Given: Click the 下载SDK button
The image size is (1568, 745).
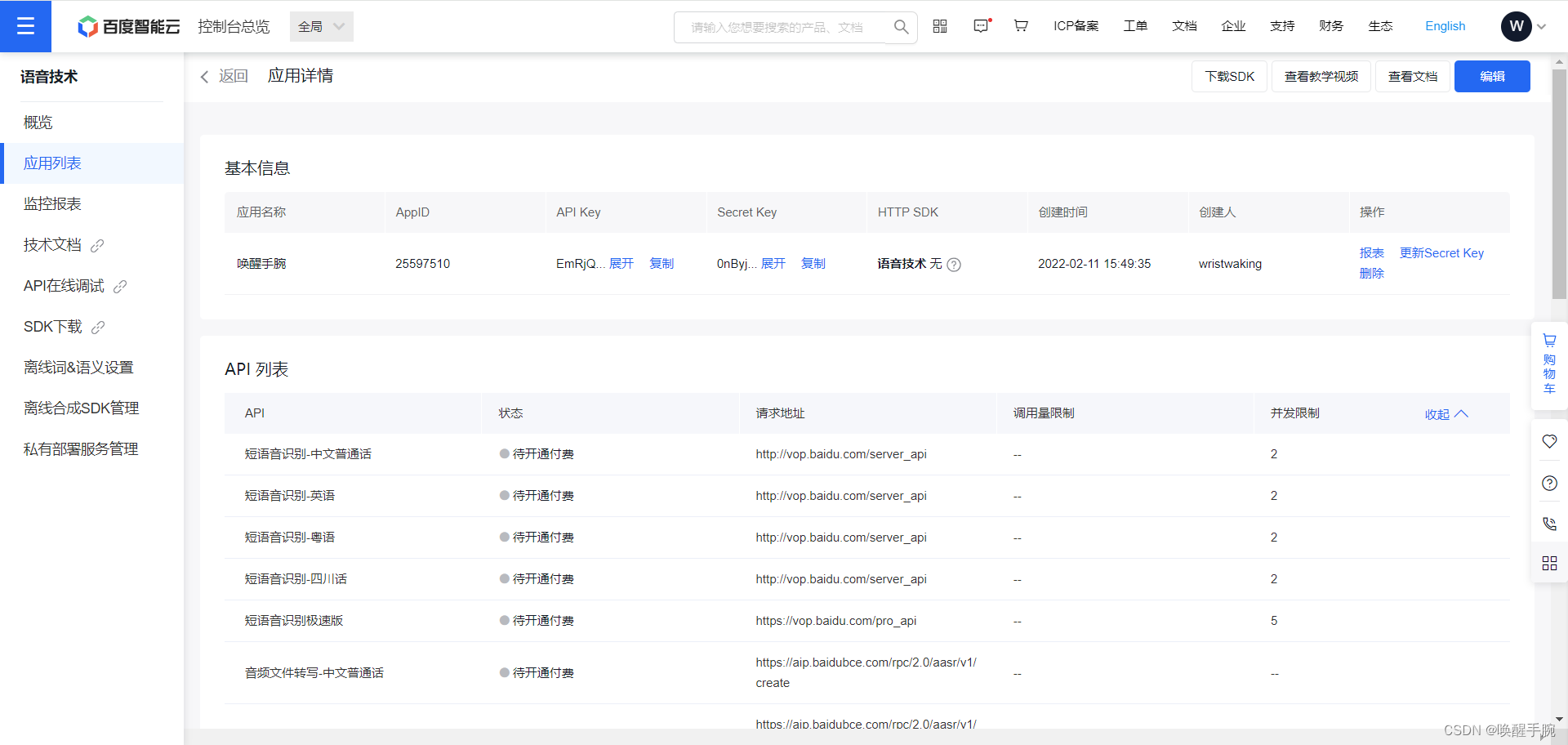Looking at the screenshot, I should (x=1229, y=77).
